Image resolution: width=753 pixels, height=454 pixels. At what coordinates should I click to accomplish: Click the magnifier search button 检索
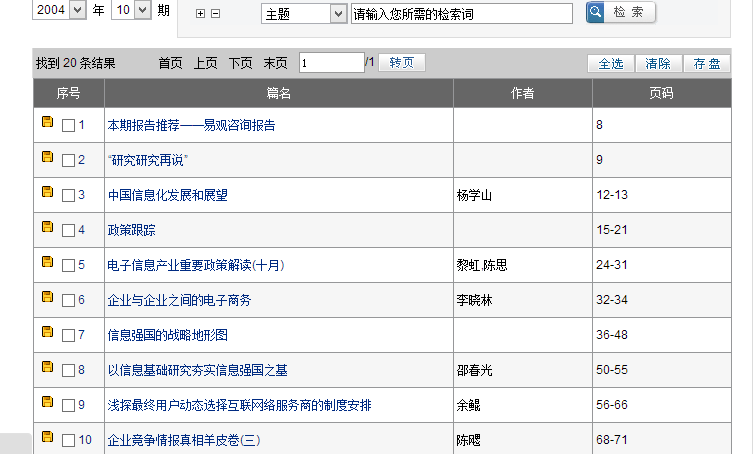(621, 12)
